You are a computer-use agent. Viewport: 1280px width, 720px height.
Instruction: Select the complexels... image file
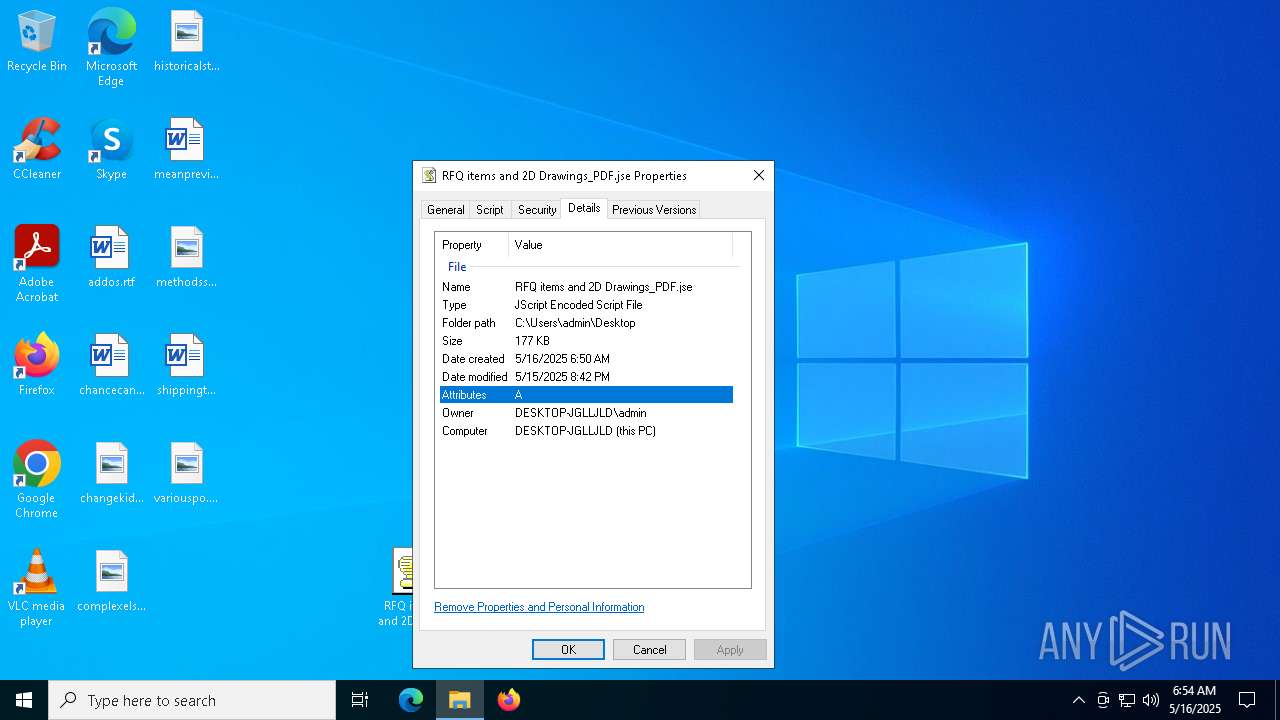(111, 581)
